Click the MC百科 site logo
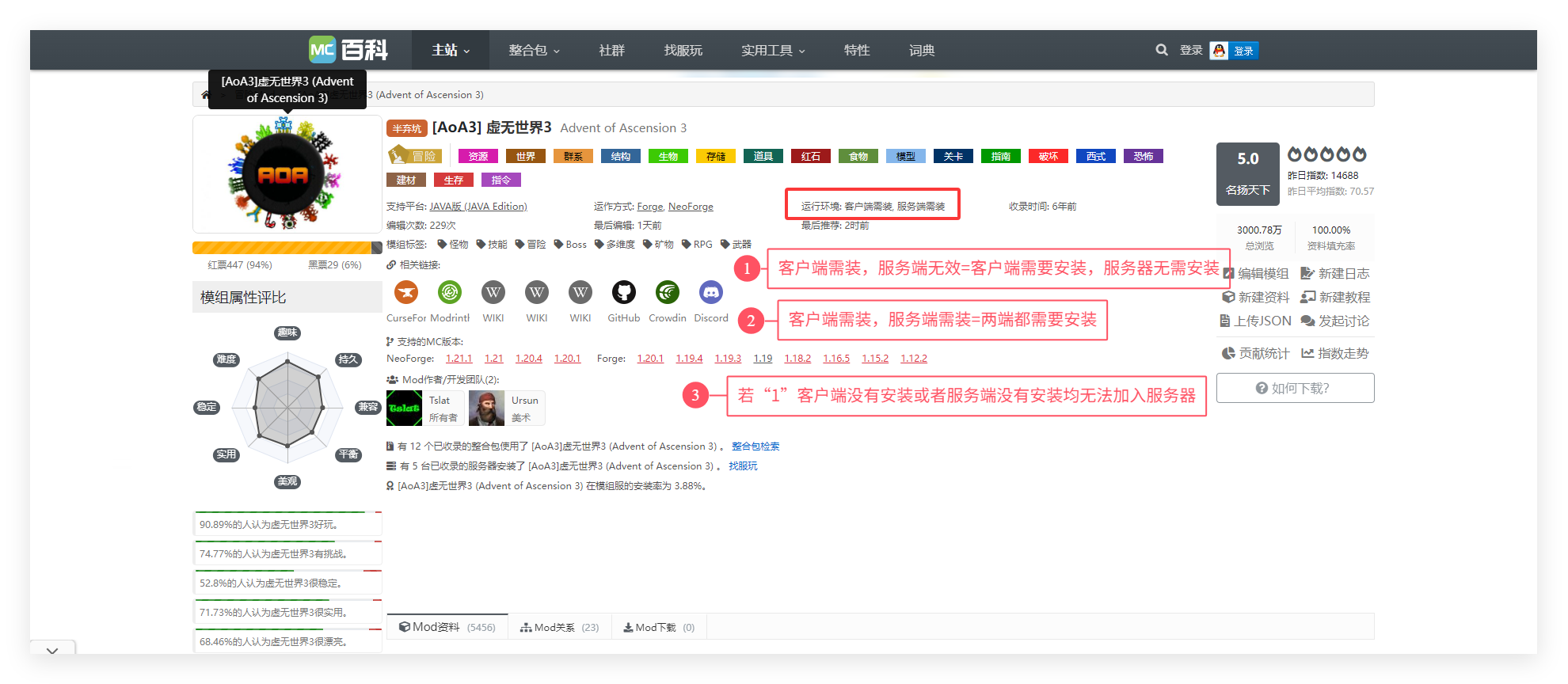Viewport: 1568px width, 684px height. [348, 50]
